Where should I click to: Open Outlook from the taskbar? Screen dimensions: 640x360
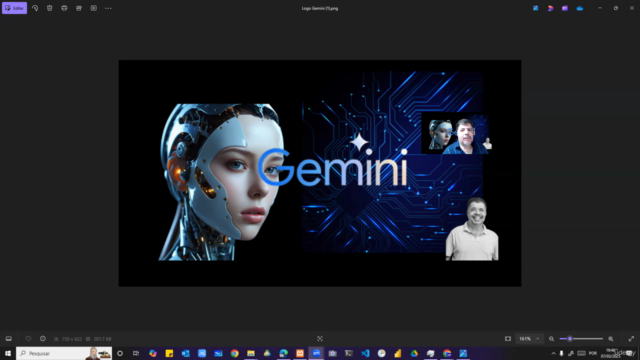[x=185, y=353]
